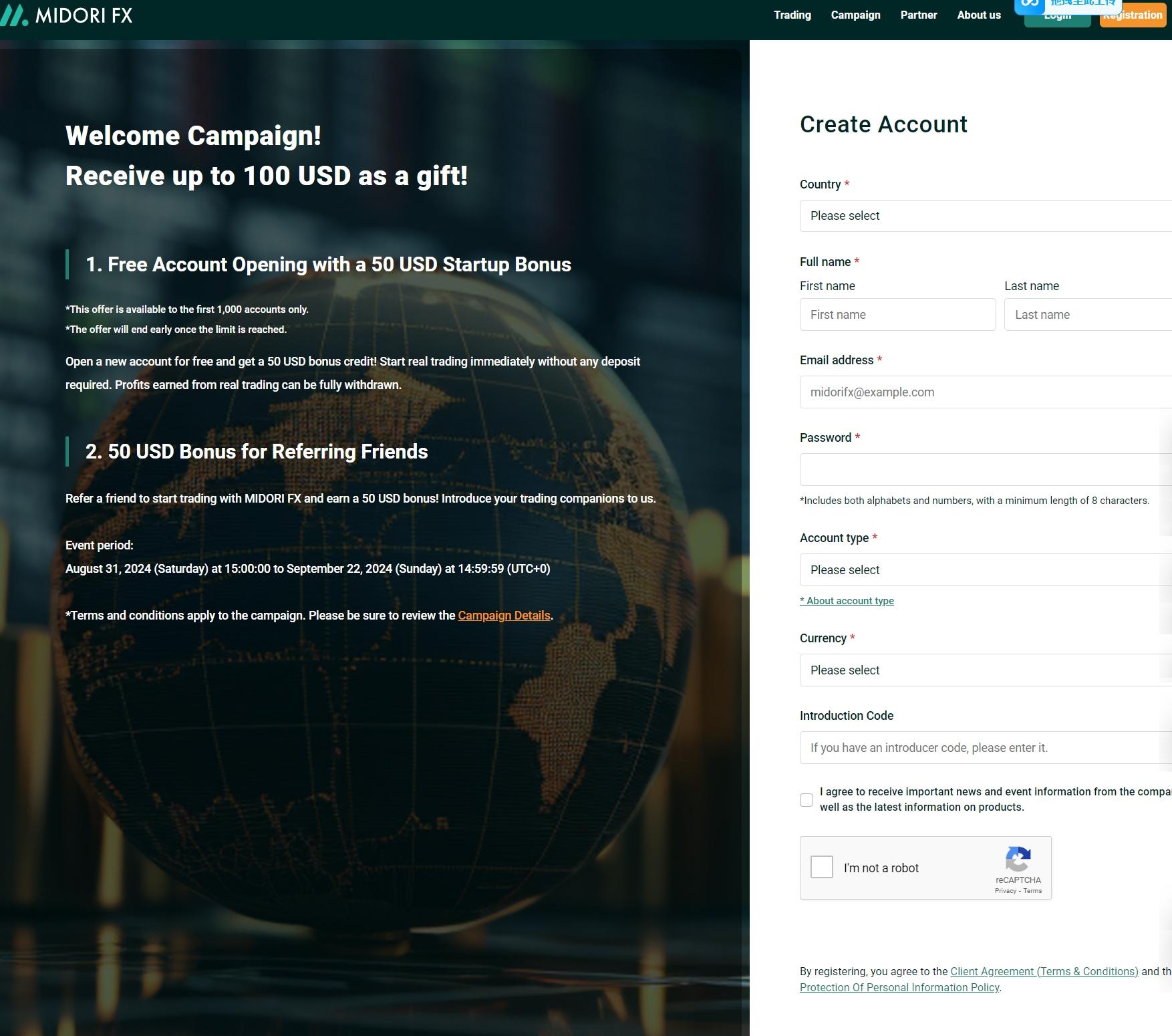This screenshot has width=1172, height=1036.
Task: Open the Campaign menu
Action: click(x=855, y=15)
